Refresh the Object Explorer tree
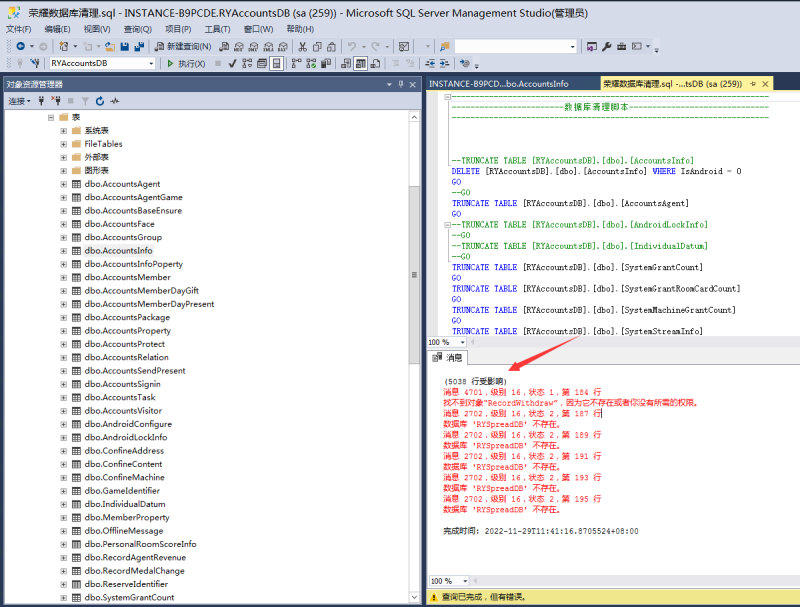The width and height of the screenshot is (800, 607). (100, 101)
